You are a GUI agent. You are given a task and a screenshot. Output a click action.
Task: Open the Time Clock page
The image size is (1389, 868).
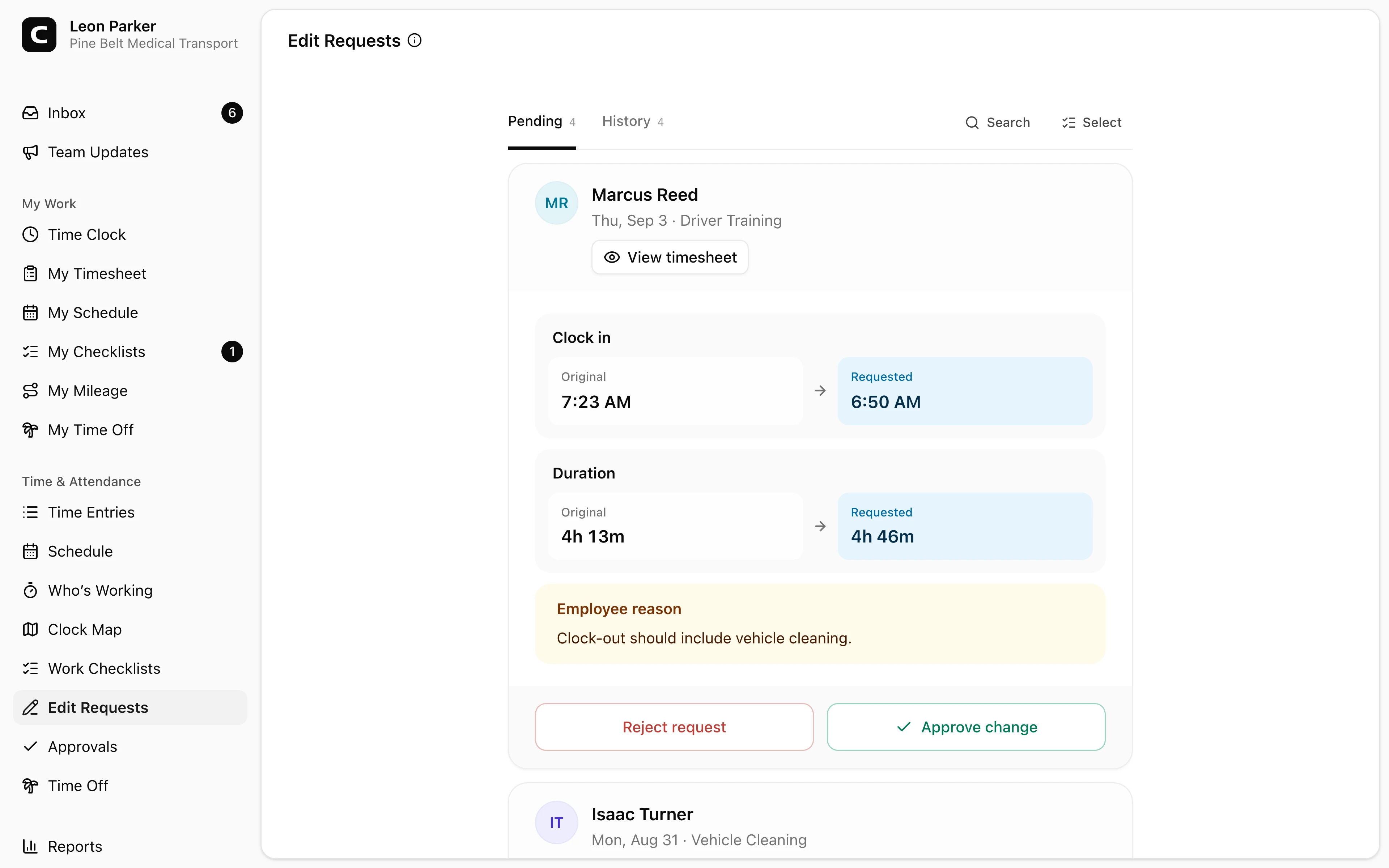tap(130, 235)
